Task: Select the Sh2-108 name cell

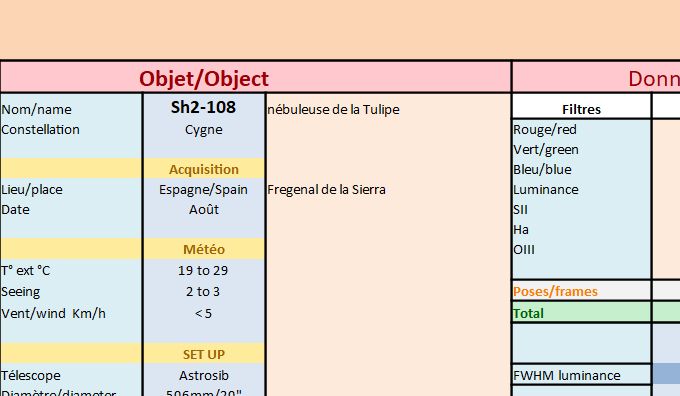Action: [203, 107]
